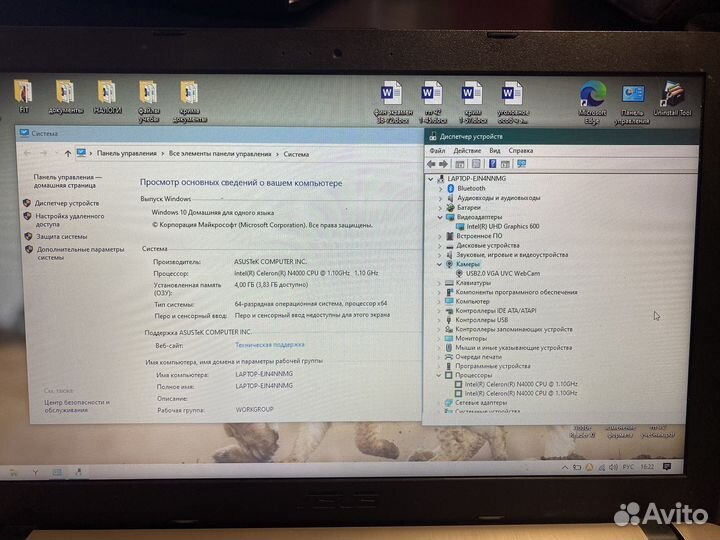Collapse the 'Процессоры' node
Viewport: 720px width, 540px height.
point(439,375)
